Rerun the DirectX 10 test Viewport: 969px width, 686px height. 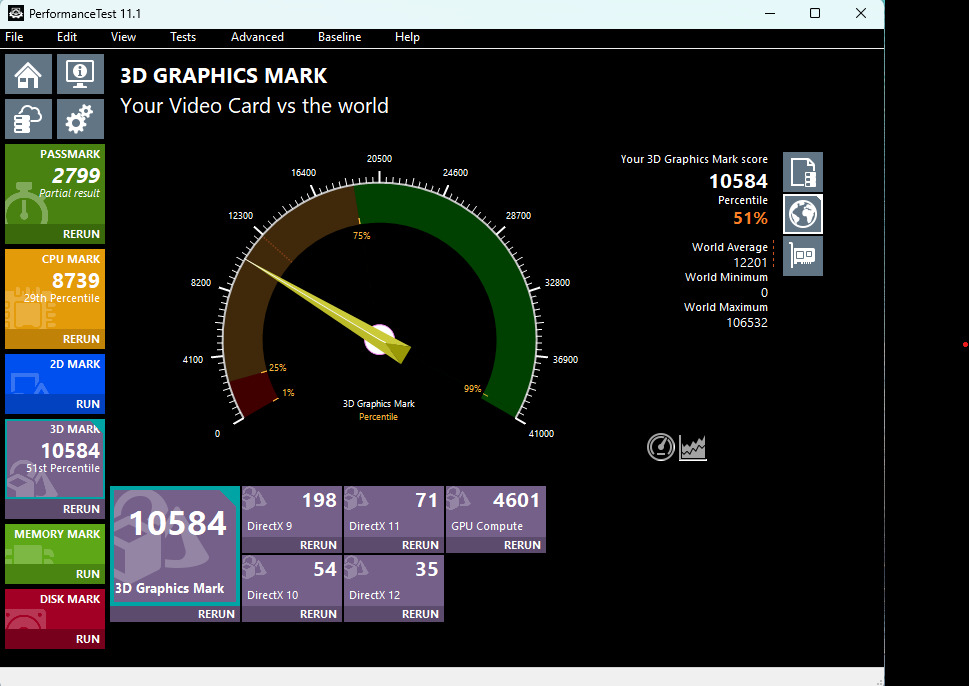click(x=318, y=614)
